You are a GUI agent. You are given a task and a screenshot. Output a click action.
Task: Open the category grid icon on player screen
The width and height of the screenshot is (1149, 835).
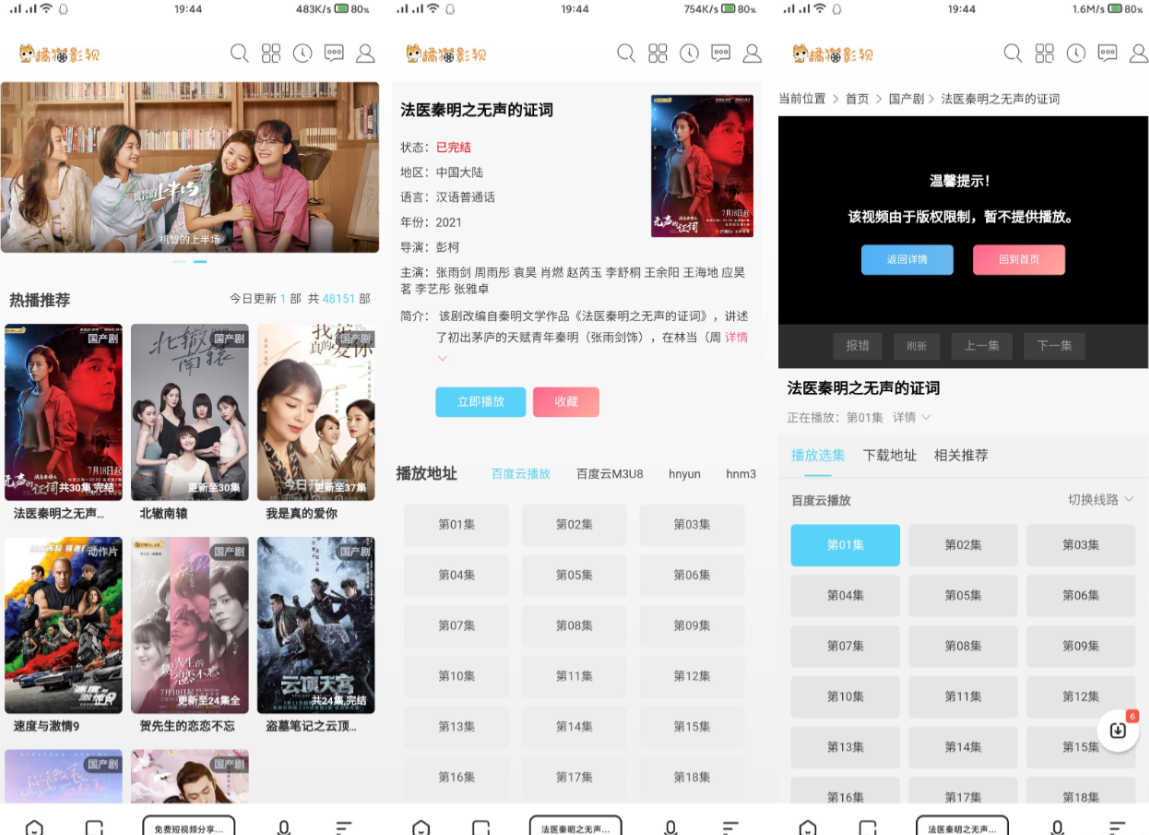1045,53
